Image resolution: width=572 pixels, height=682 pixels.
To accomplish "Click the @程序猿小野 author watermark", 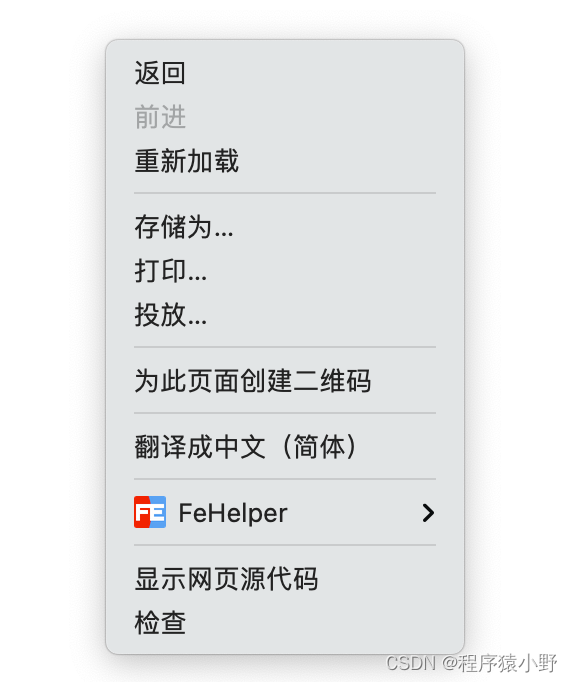I will point(499,663).
